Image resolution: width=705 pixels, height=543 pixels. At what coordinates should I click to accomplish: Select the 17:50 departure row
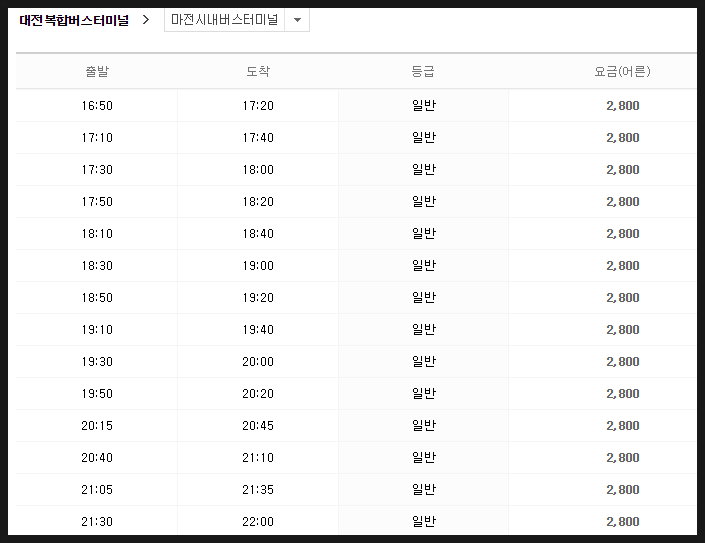(356, 202)
